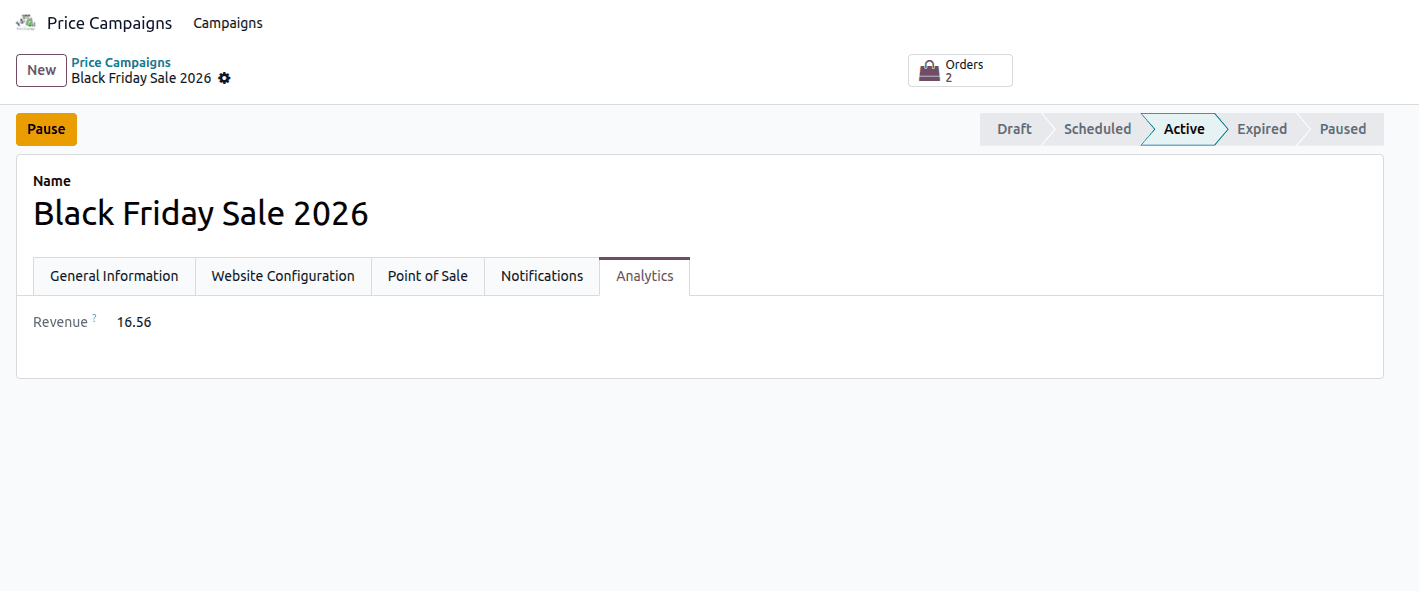Go to the Point of Sale tab
Viewport: 1419px width, 591px height.
[x=428, y=276]
